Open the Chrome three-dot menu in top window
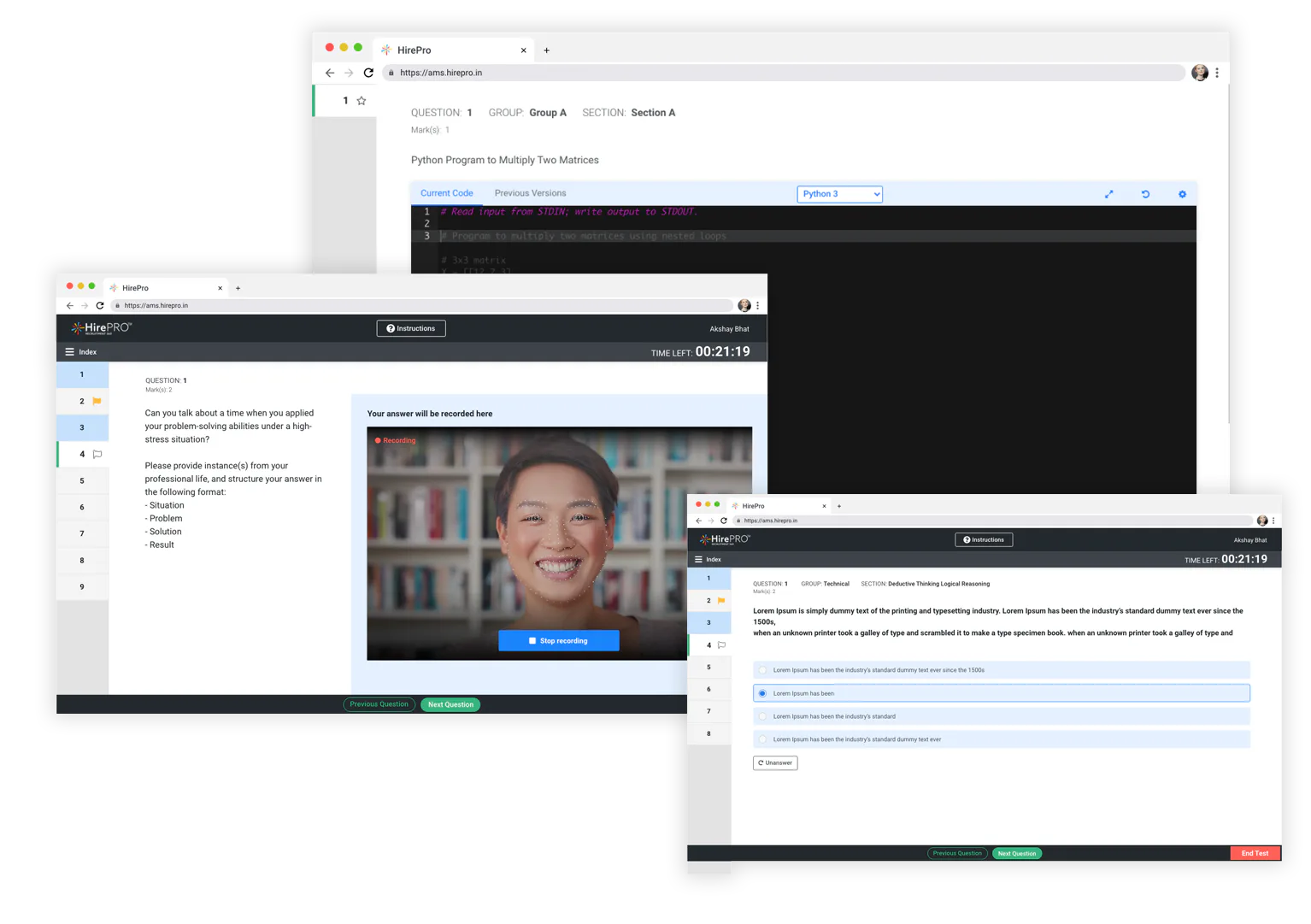Image resolution: width=1311 pixels, height=924 pixels. (x=1217, y=73)
